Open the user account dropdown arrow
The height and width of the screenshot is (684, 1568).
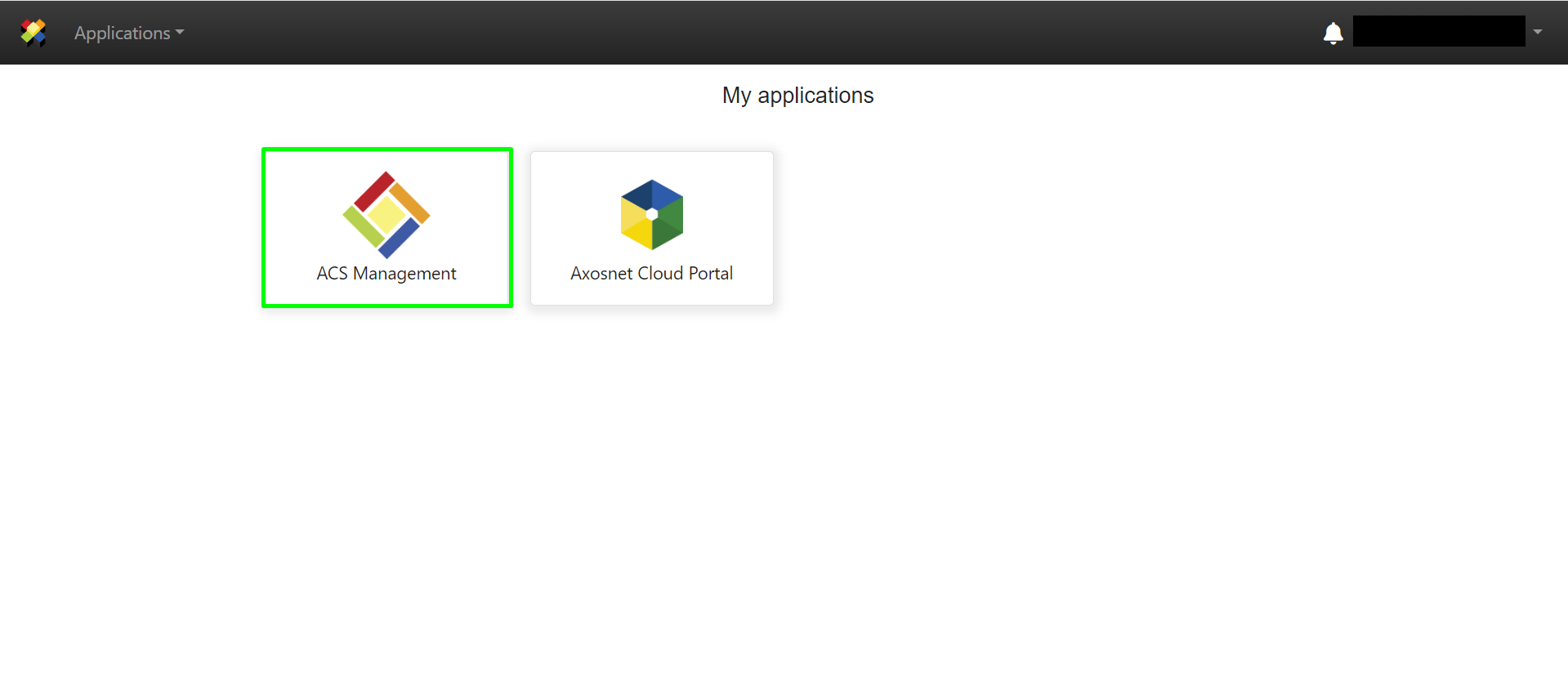(x=1537, y=32)
